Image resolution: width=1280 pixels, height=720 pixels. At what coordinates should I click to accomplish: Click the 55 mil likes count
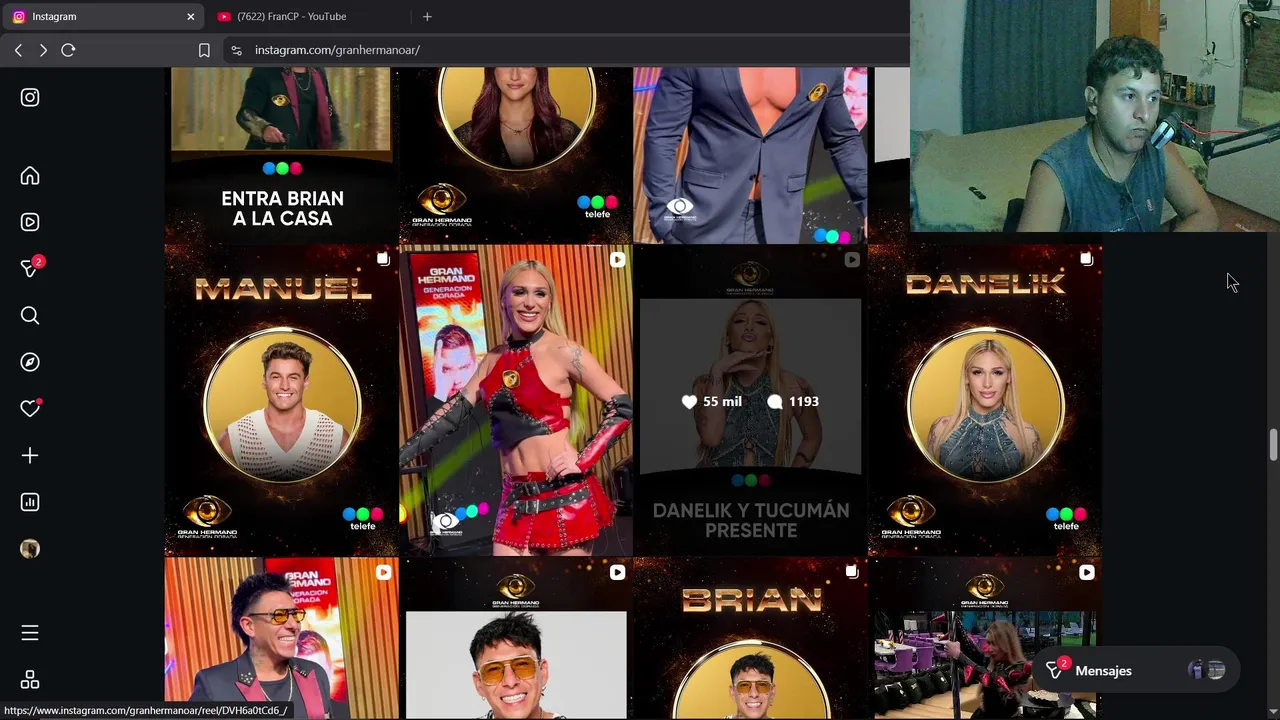(711, 401)
